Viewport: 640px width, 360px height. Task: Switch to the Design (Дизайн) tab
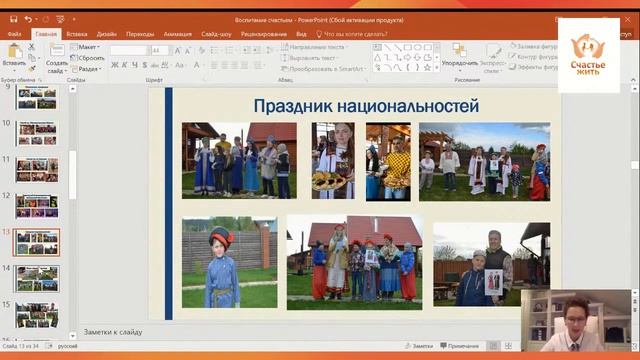pyautogui.click(x=107, y=34)
